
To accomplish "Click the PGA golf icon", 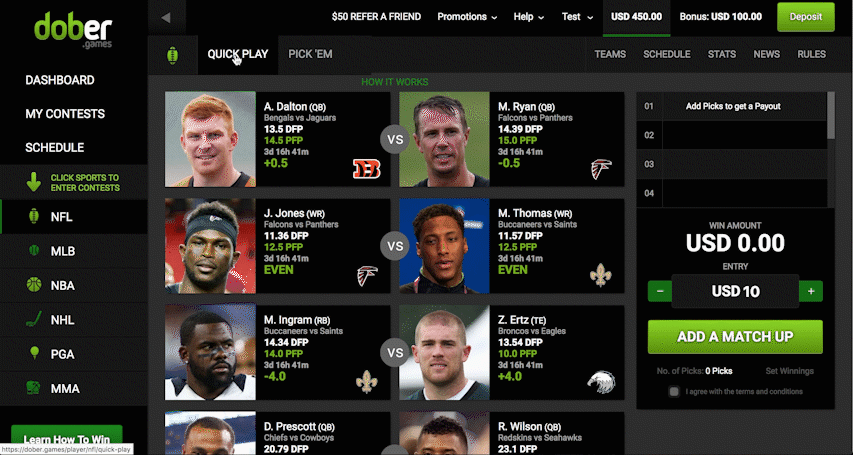I will click(x=34, y=353).
